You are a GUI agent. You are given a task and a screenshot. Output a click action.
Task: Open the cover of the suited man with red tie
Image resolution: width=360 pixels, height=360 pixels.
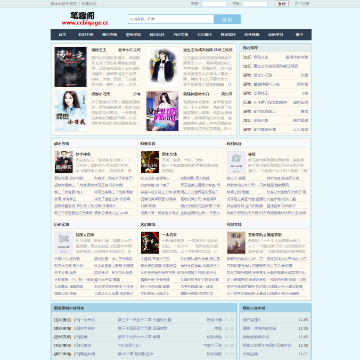tap(64, 162)
